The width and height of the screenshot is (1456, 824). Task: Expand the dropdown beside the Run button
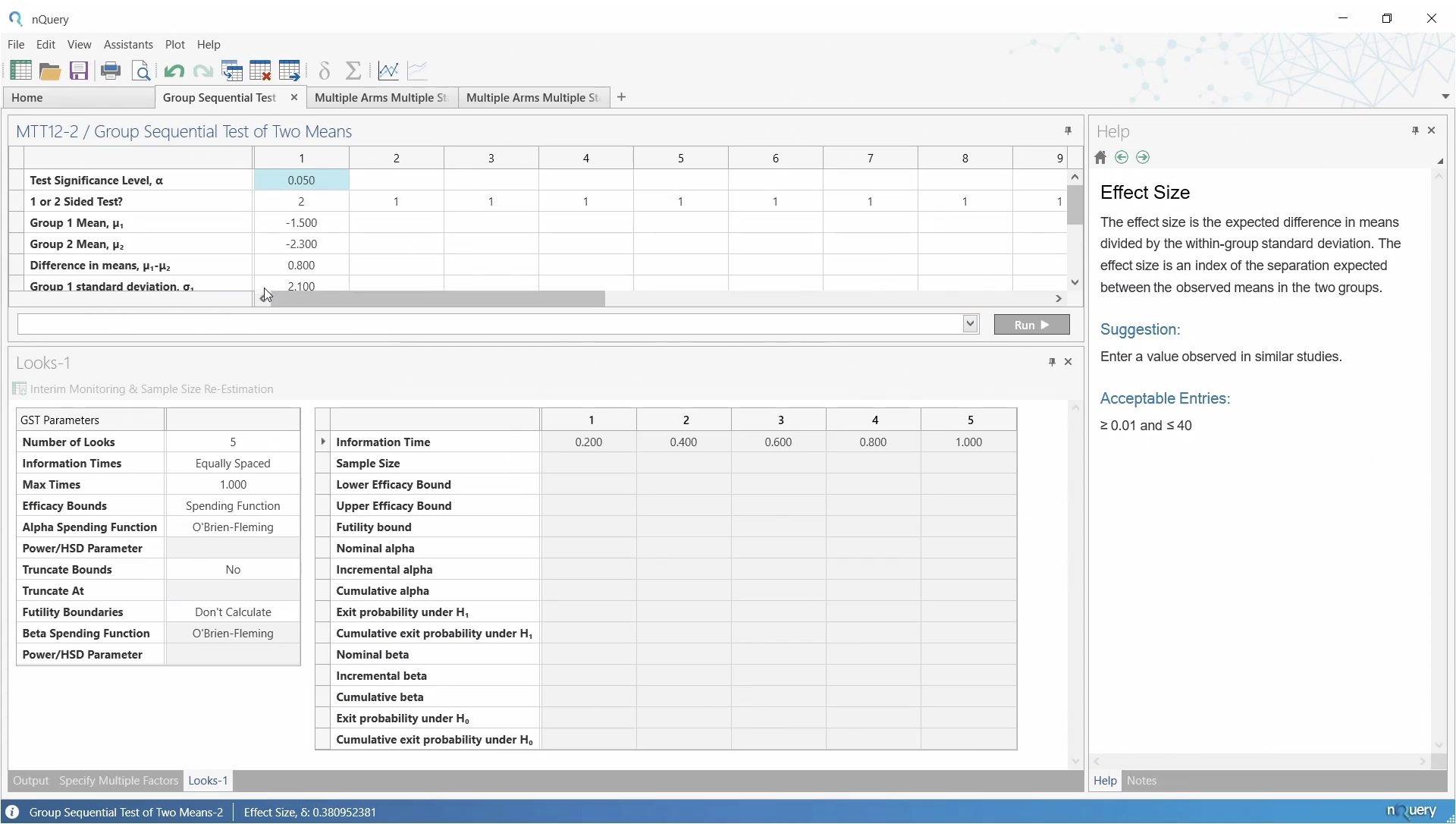point(970,324)
